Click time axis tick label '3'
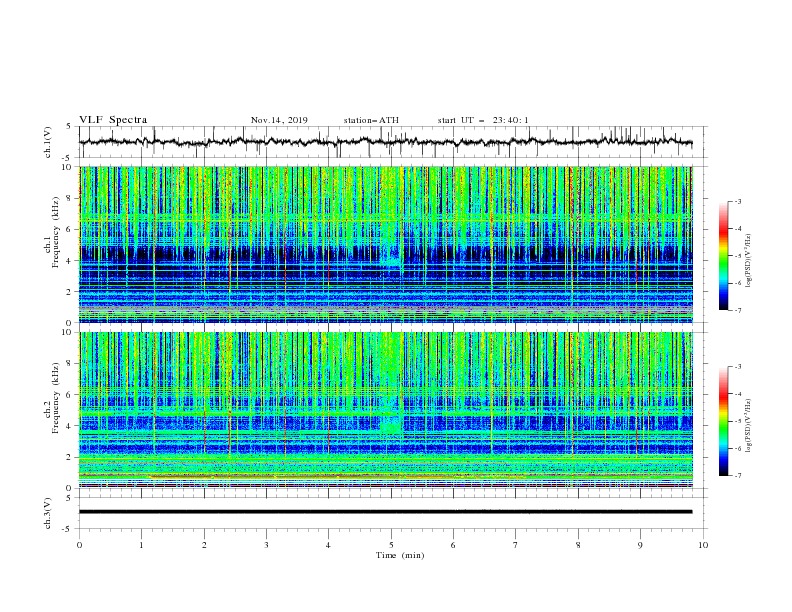This screenshot has width=792, height=612. tap(266, 545)
